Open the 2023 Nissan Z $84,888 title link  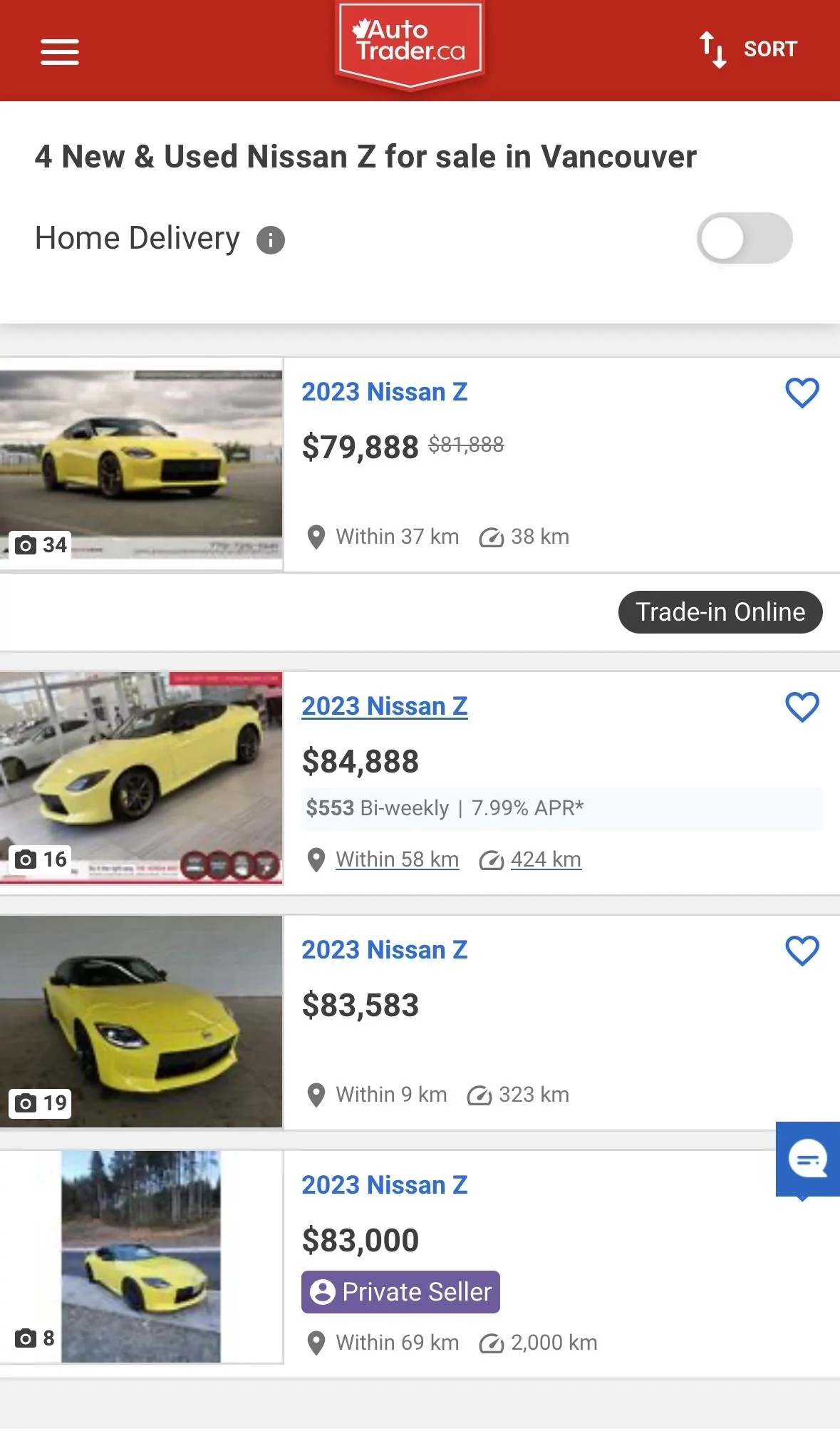(x=385, y=706)
